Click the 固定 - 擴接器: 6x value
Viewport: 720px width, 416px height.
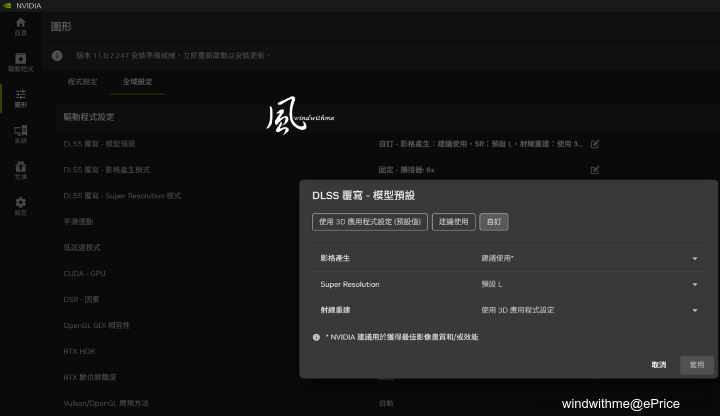[x=406, y=170]
